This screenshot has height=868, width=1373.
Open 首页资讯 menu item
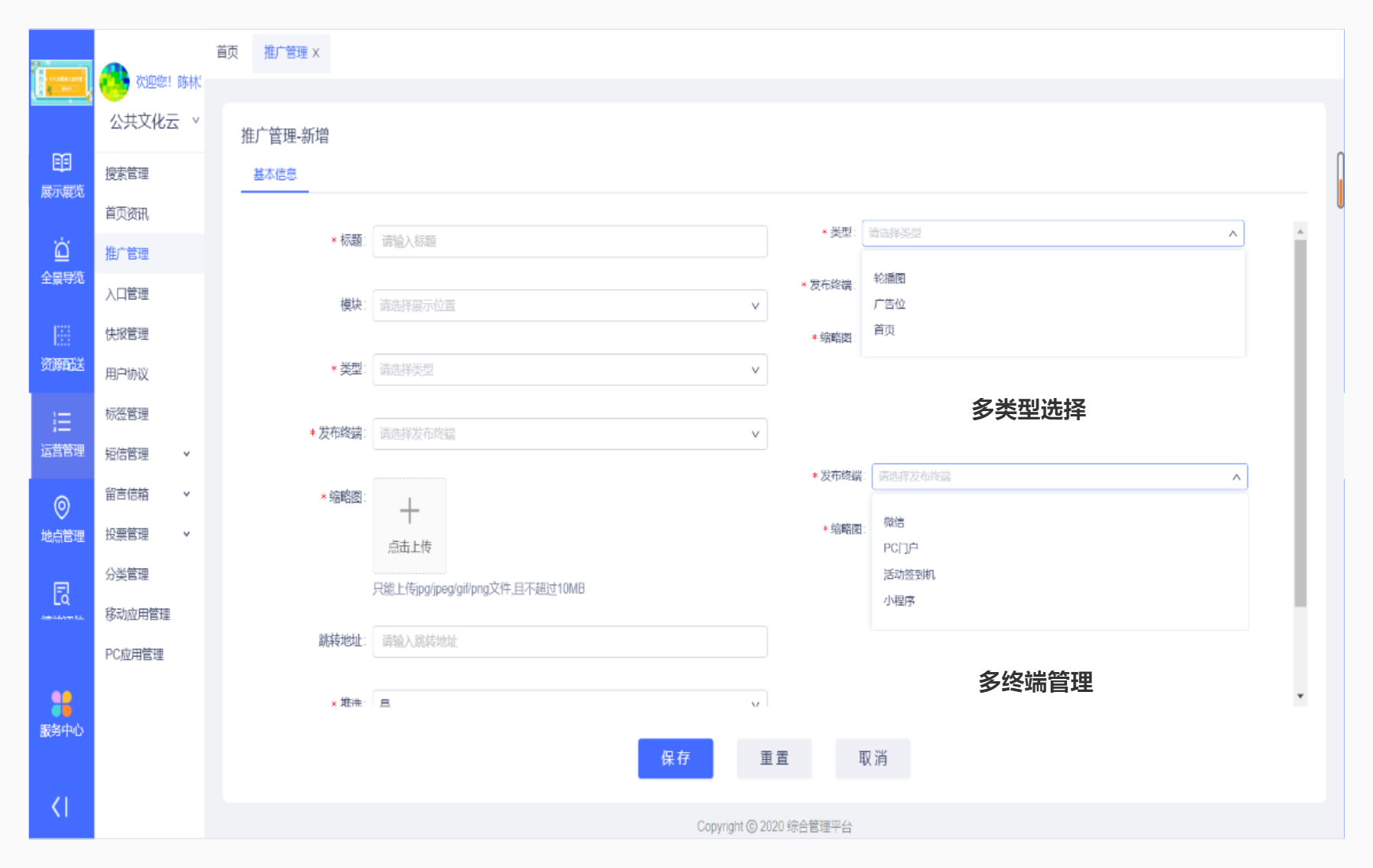point(127,214)
